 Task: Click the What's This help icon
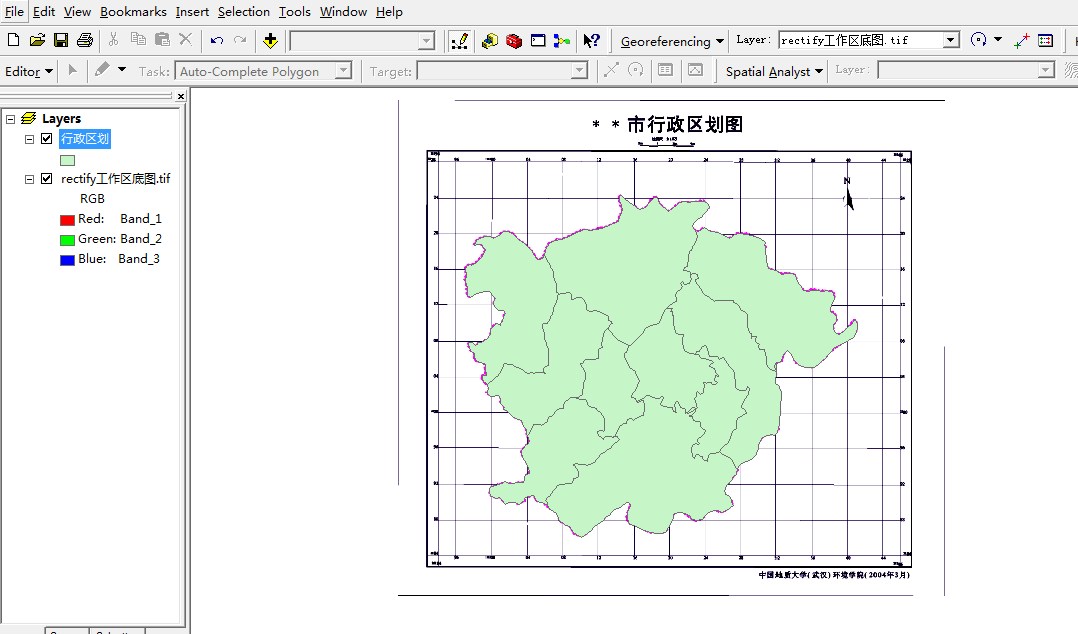coord(591,40)
